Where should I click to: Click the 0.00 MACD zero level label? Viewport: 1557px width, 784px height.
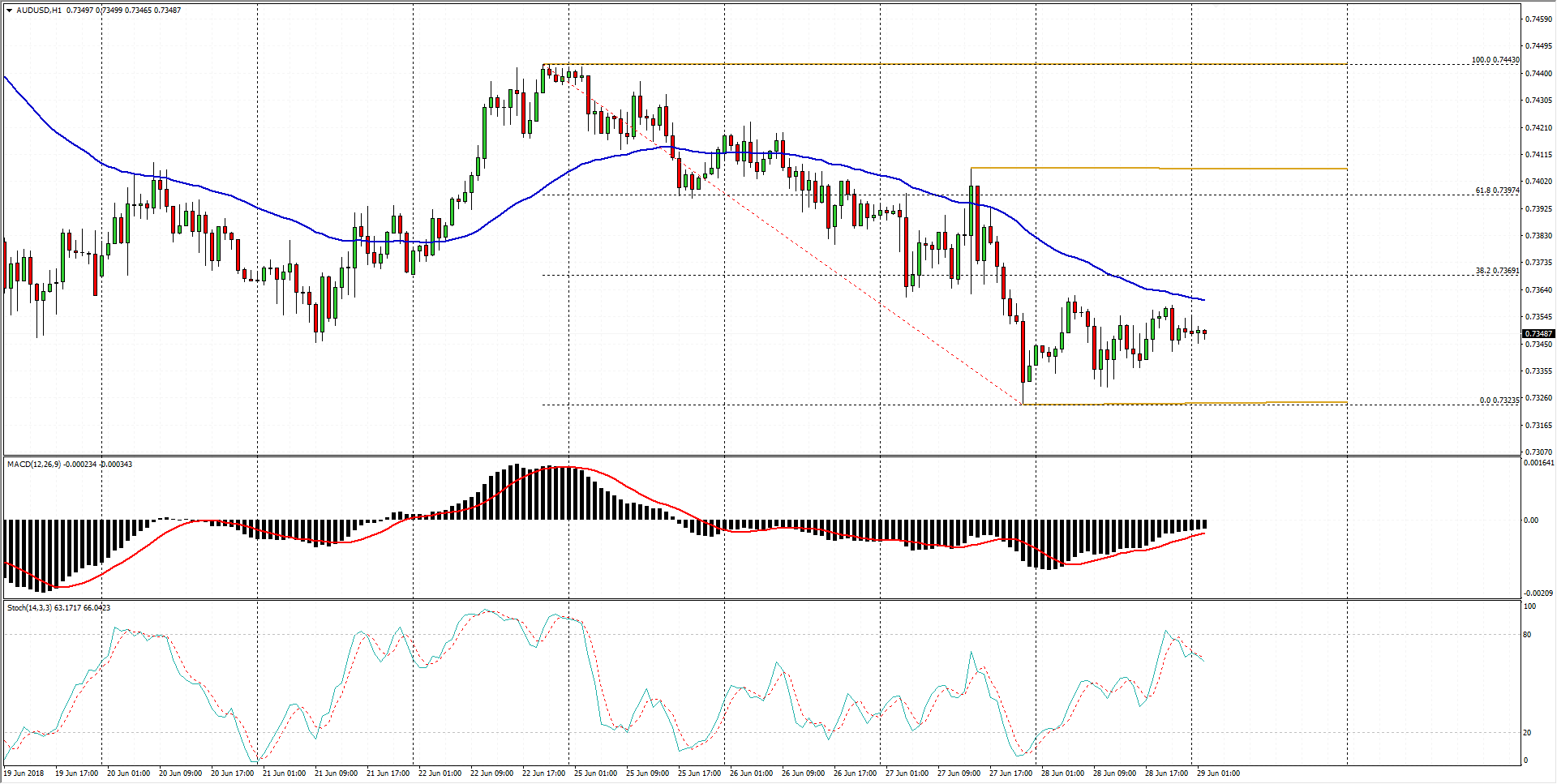(1531, 521)
